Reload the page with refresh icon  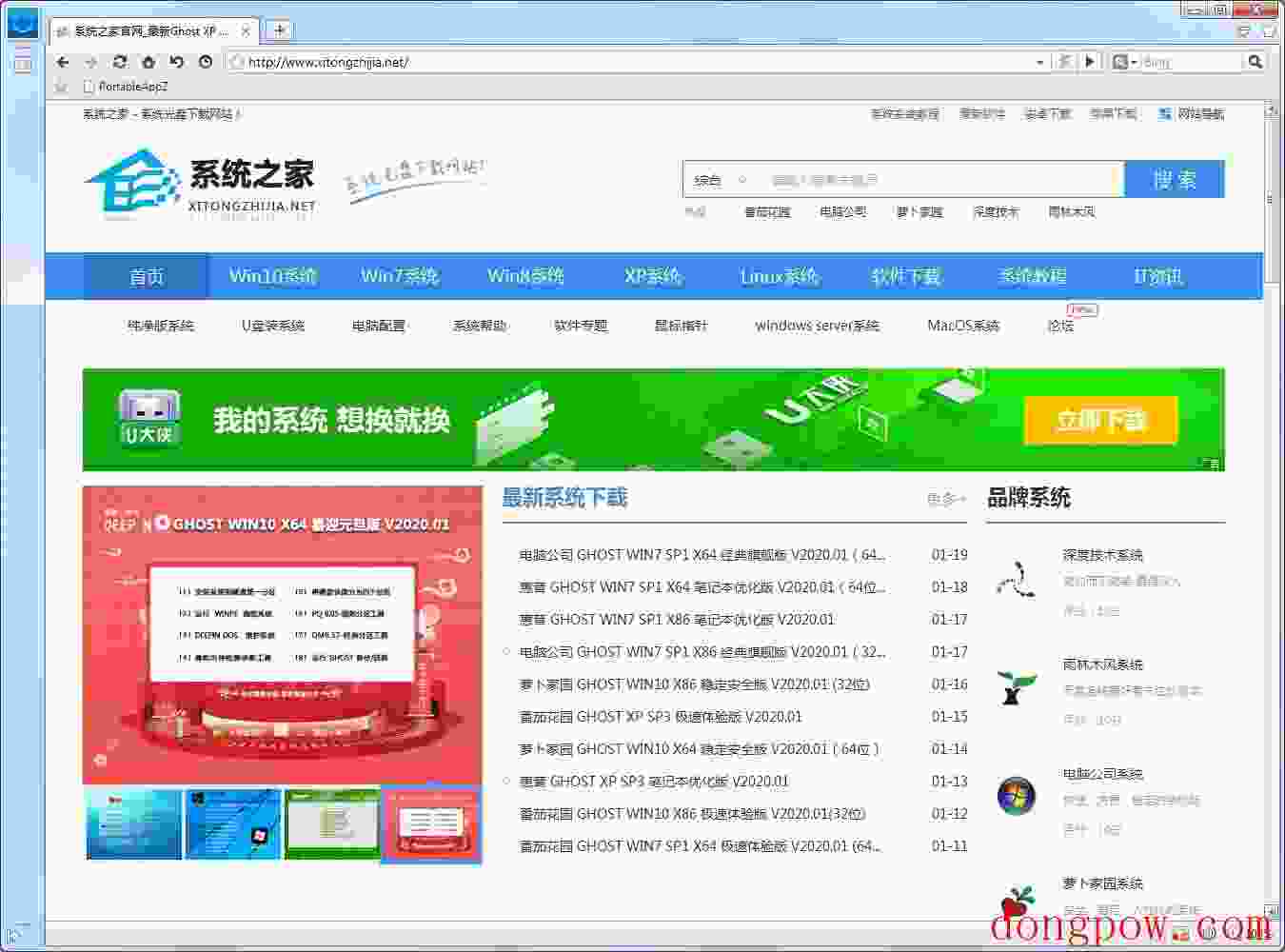(x=120, y=62)
